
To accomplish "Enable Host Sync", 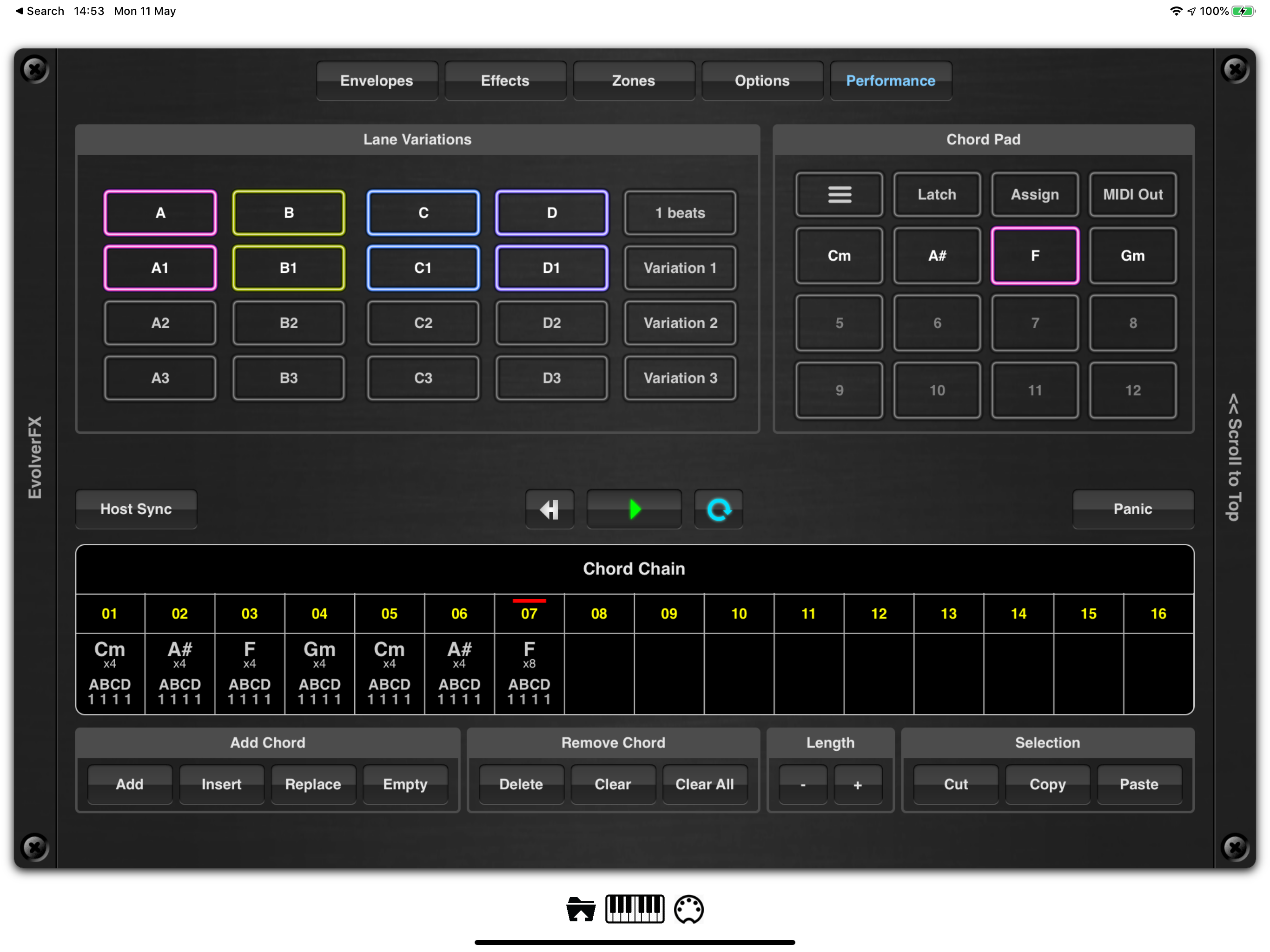I will point(136,509).
